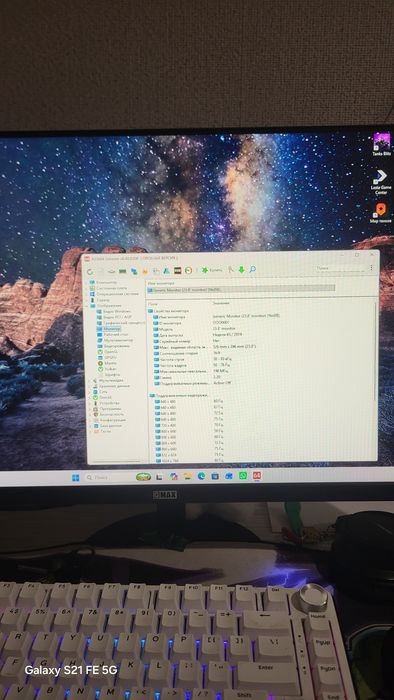Select GPGPU in the tree
Viewport: 394px width, 700px height.
click(x=108, y=358)
